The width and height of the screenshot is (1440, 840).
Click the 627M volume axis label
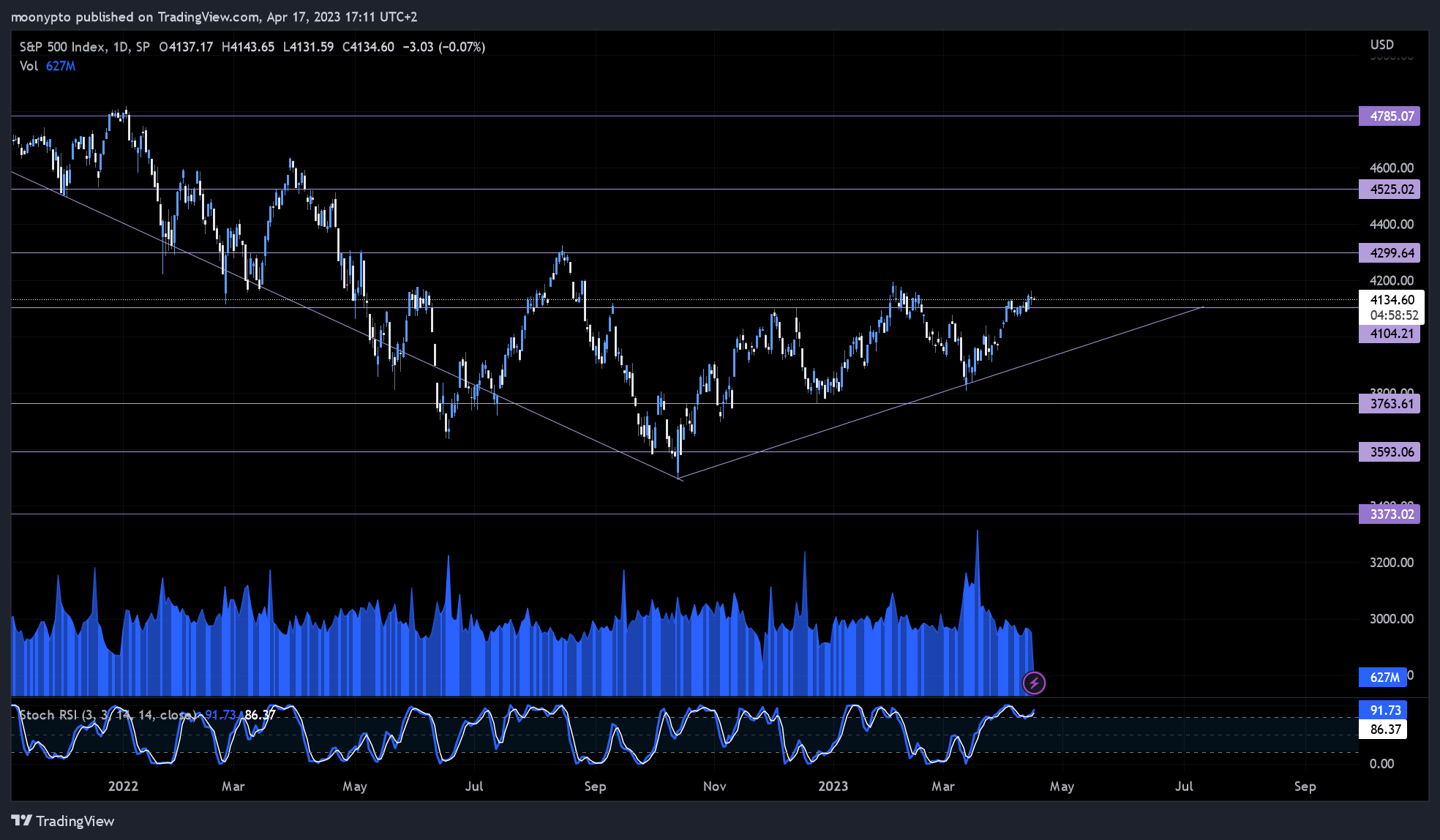[x=1383, y=677]
